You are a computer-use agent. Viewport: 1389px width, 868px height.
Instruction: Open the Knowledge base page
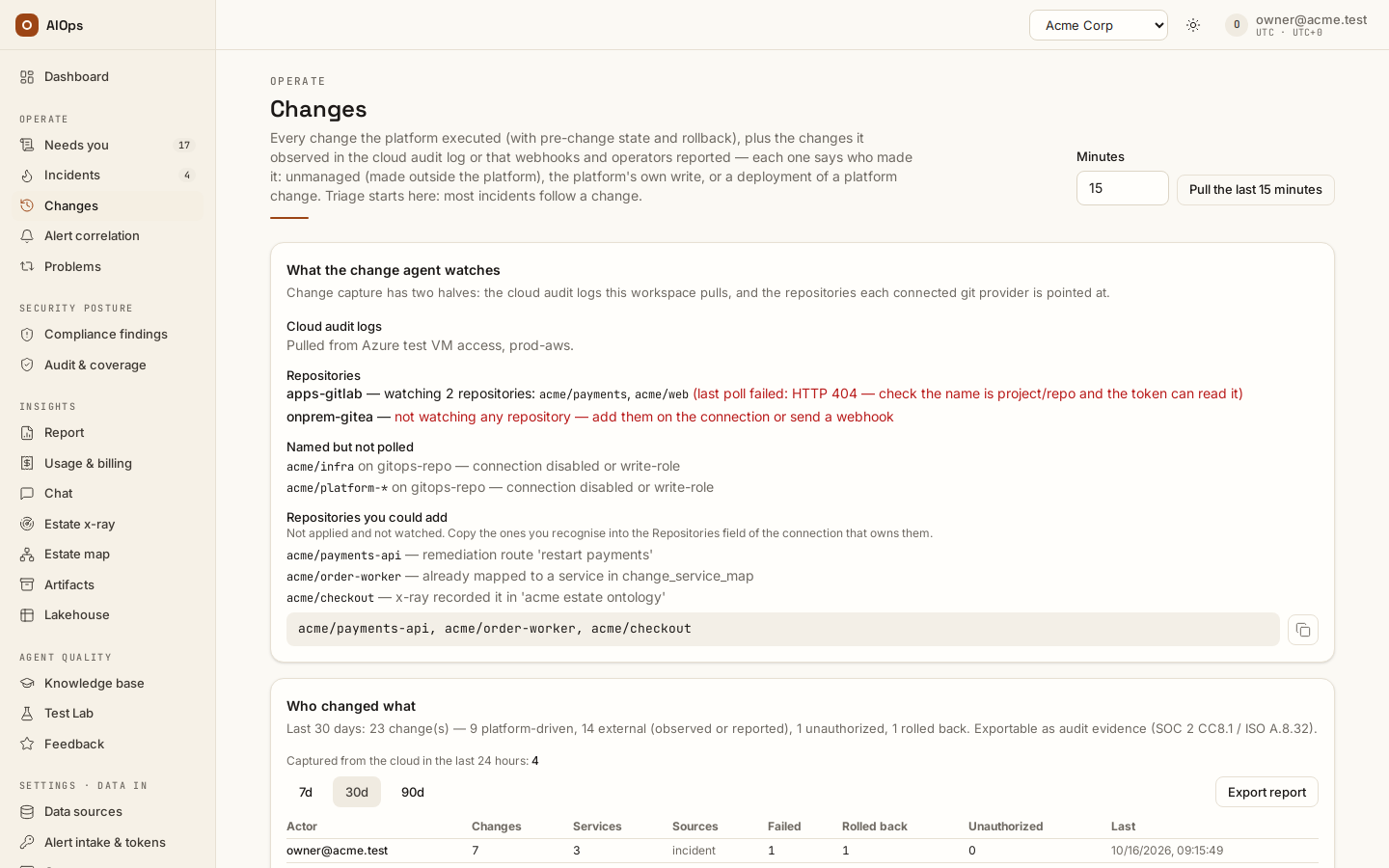coord(107,684)
